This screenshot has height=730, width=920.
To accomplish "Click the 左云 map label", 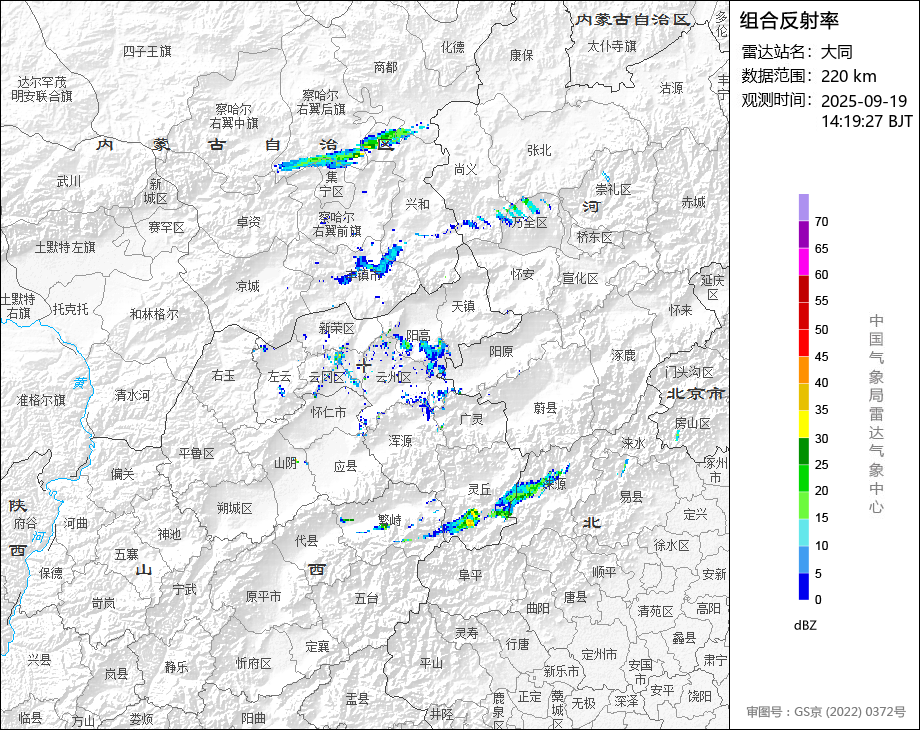I will 279,376.
